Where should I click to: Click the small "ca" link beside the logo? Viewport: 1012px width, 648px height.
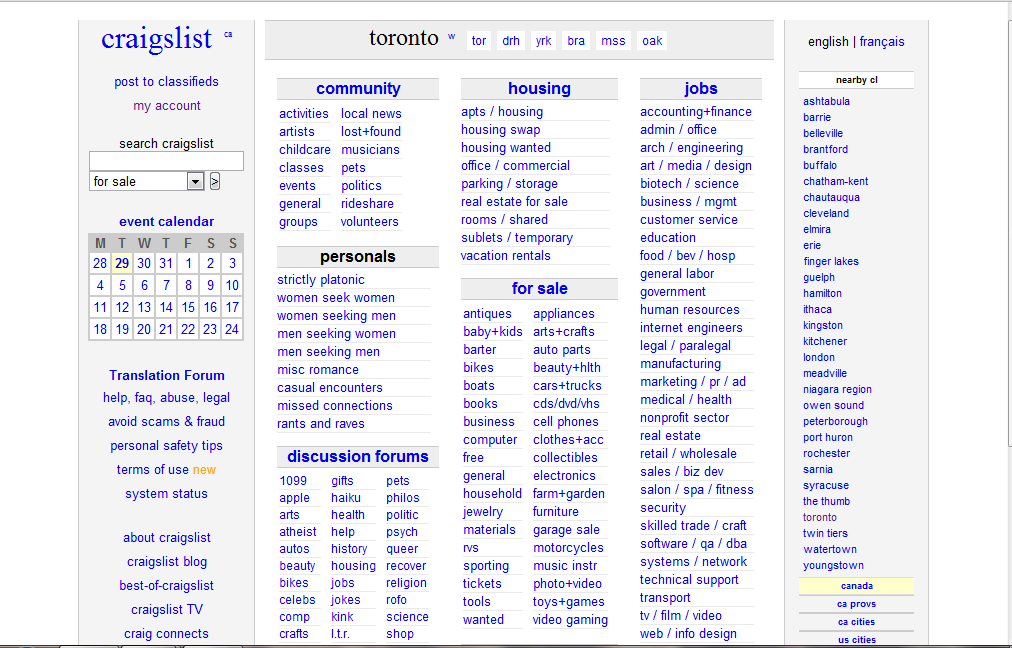click(x=228, y=34)
